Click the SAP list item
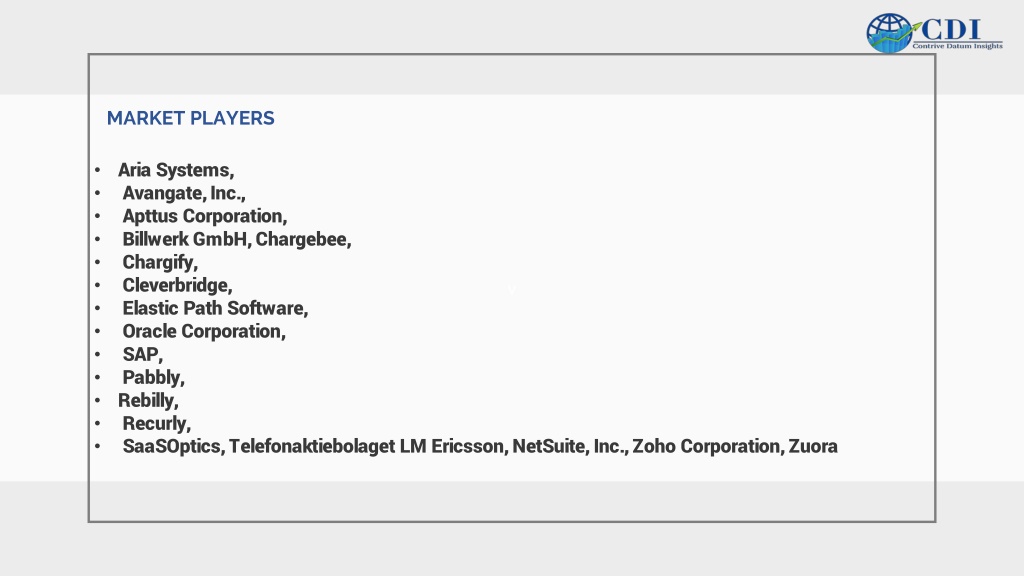The height and width of the screenshot is (576, 1024). click(142, 355)
